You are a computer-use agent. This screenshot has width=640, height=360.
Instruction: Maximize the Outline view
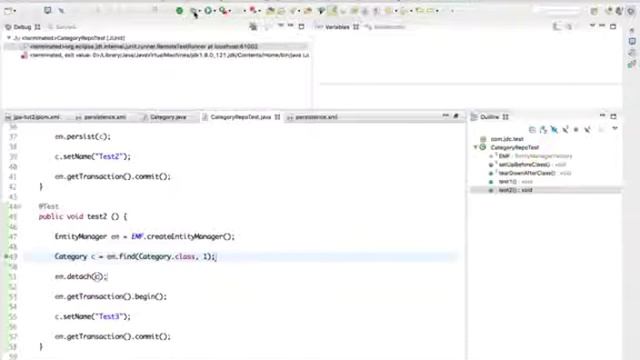point(613,117)
